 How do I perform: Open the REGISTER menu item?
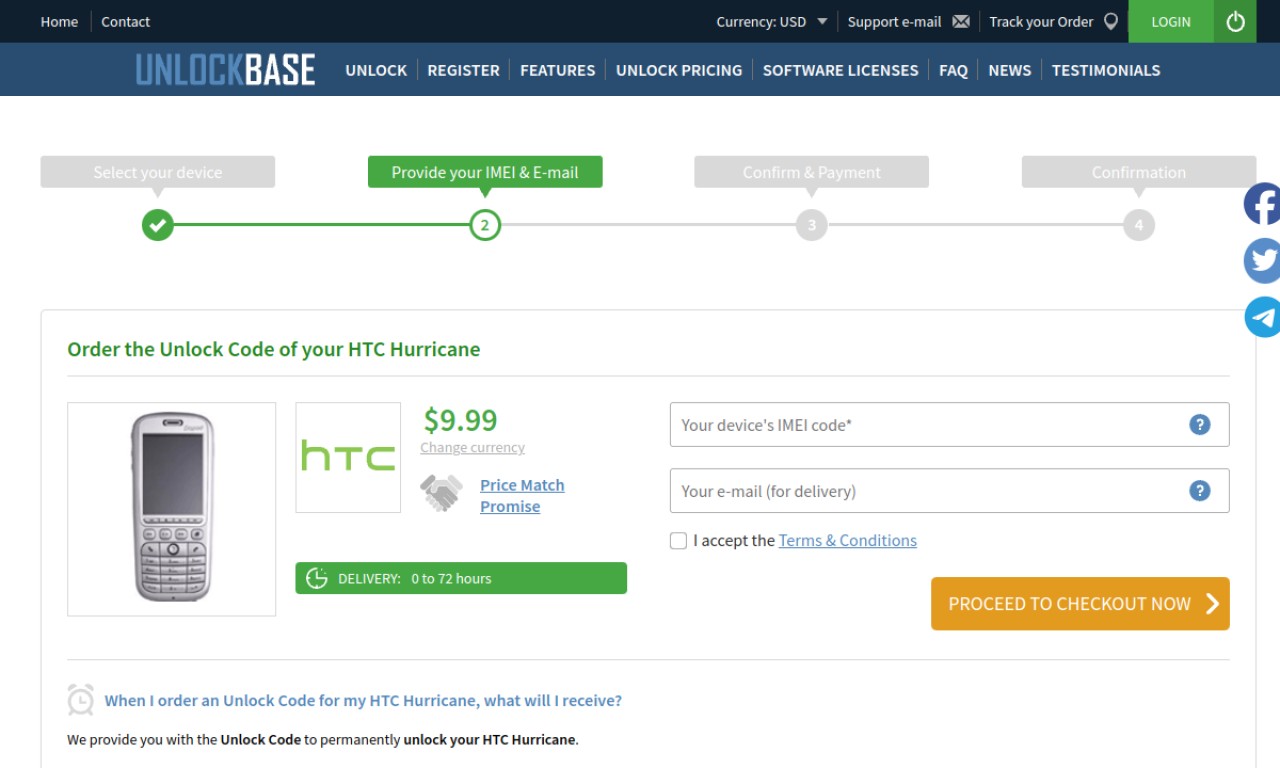(x=463, y=70)
